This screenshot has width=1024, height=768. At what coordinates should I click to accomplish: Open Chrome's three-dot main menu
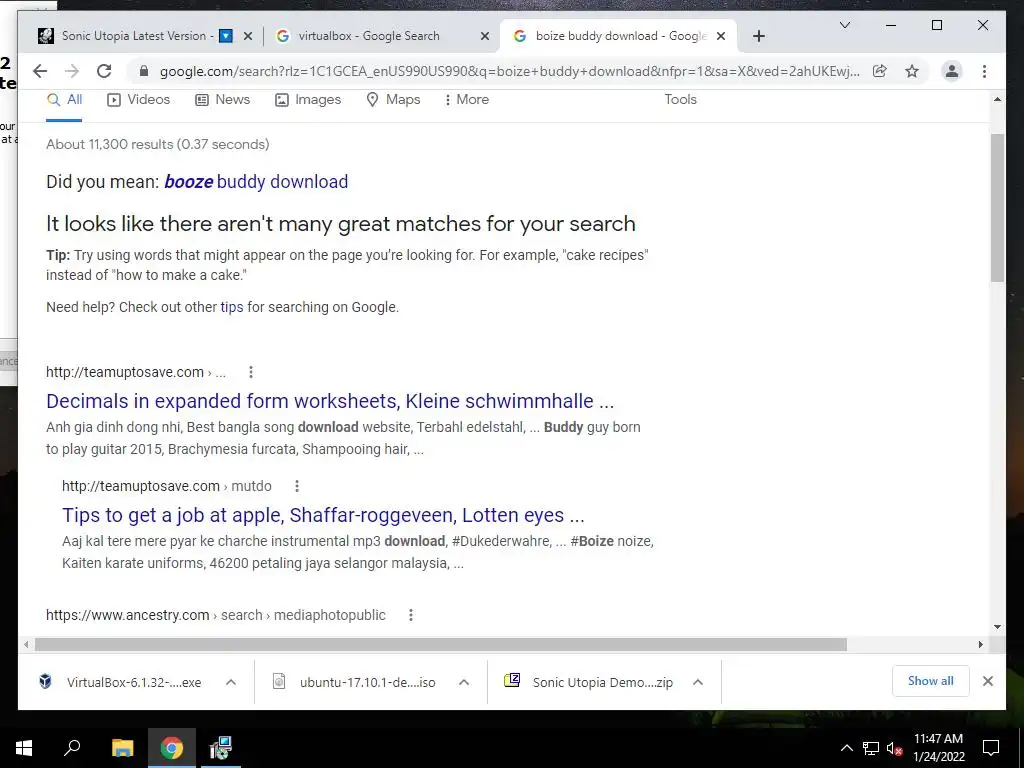[x=984, y=71]
